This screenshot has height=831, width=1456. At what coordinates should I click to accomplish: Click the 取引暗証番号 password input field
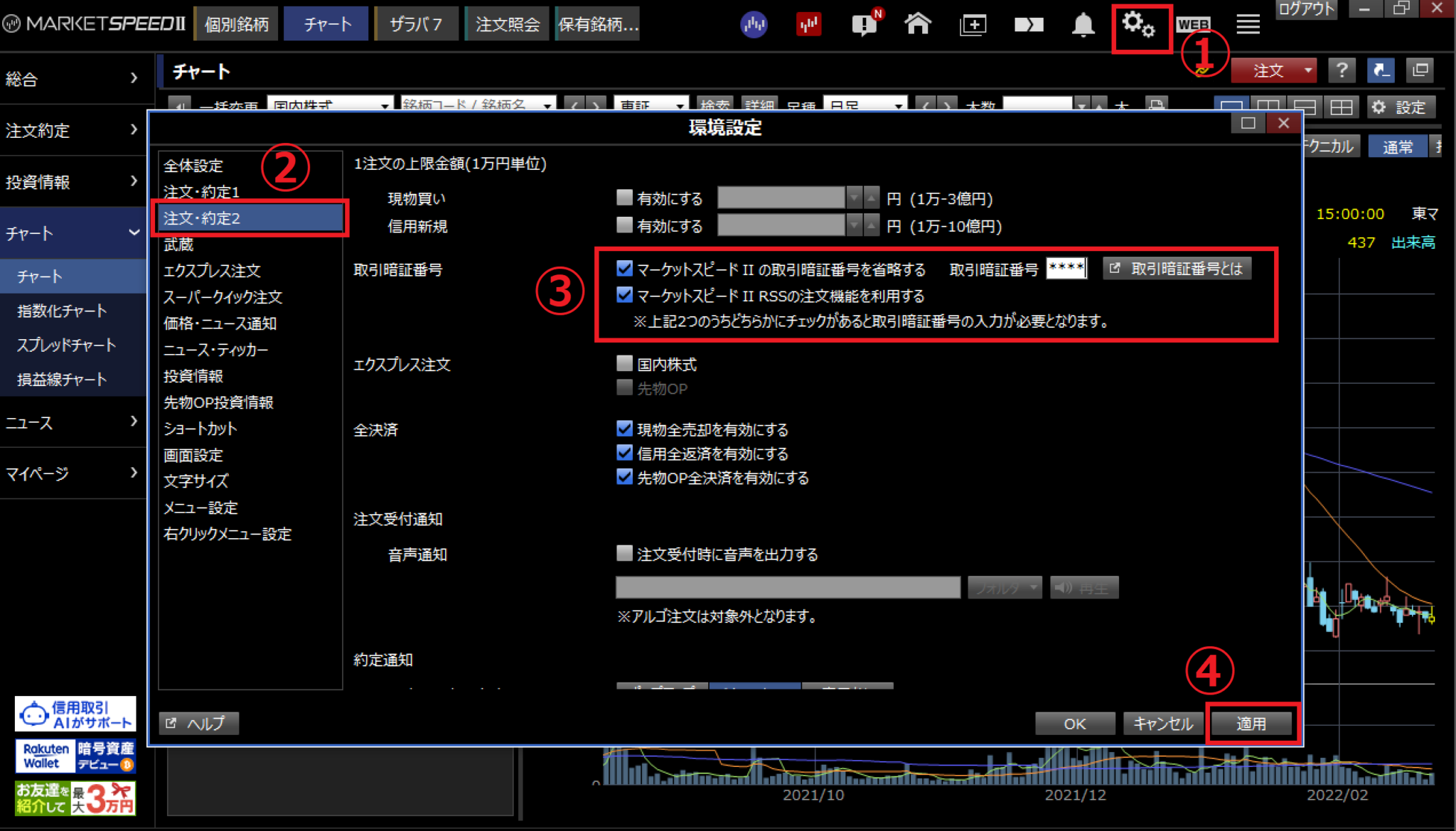(1066, 268)
